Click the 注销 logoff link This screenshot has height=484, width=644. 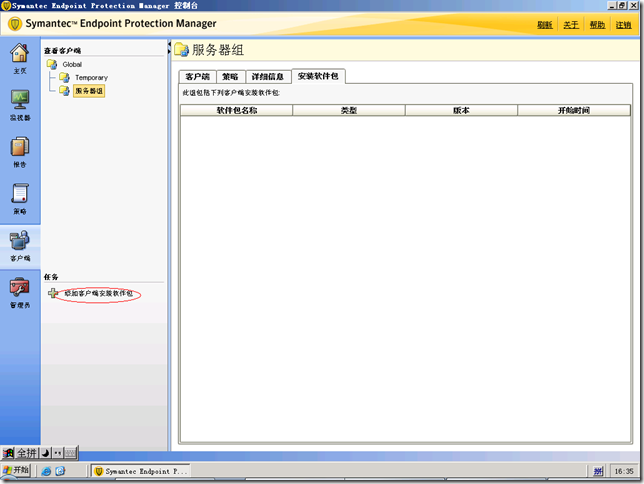coord(623,25)
